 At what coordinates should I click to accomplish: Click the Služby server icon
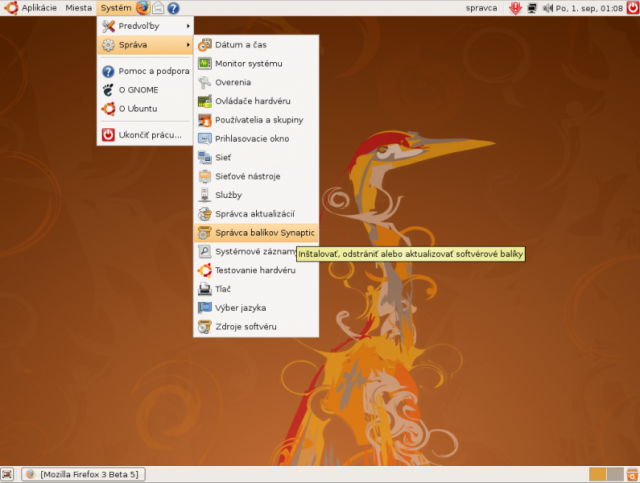click(204, 195)
